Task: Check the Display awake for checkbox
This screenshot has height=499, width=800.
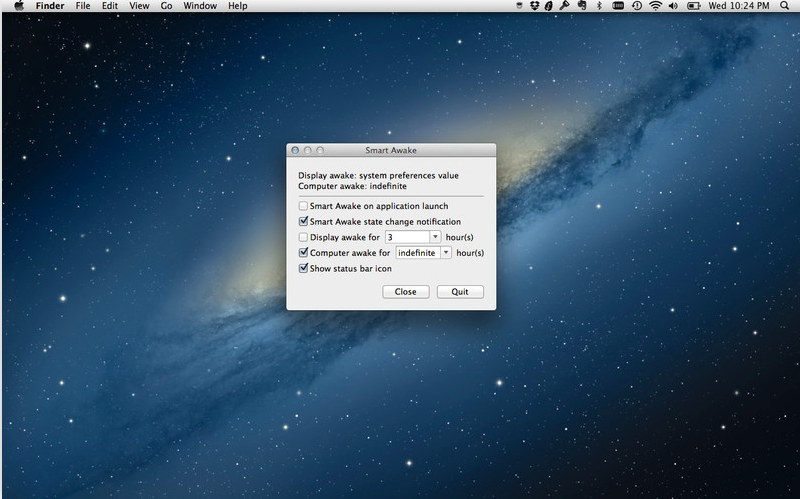Action: (303, 237)
